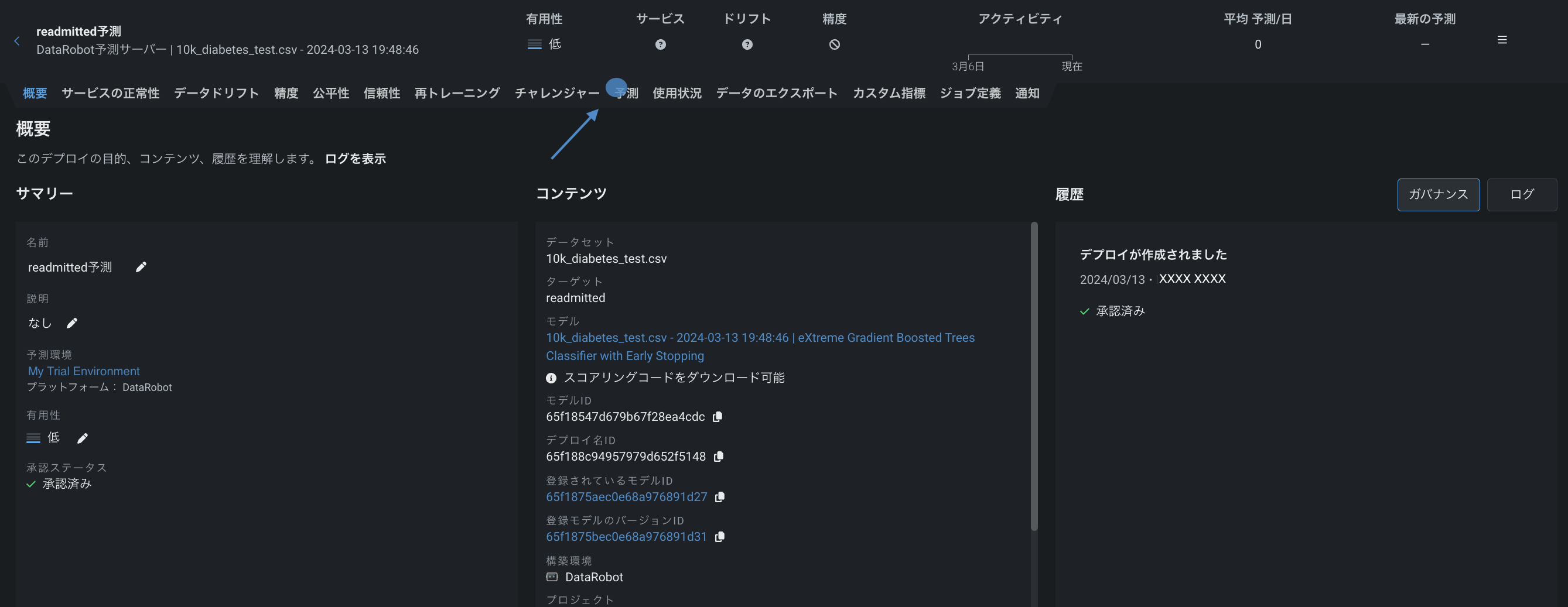The width and height of the screenshot is (1568, 607).
Task: Select the ガバナンス history view
Action: point(1438,195)
